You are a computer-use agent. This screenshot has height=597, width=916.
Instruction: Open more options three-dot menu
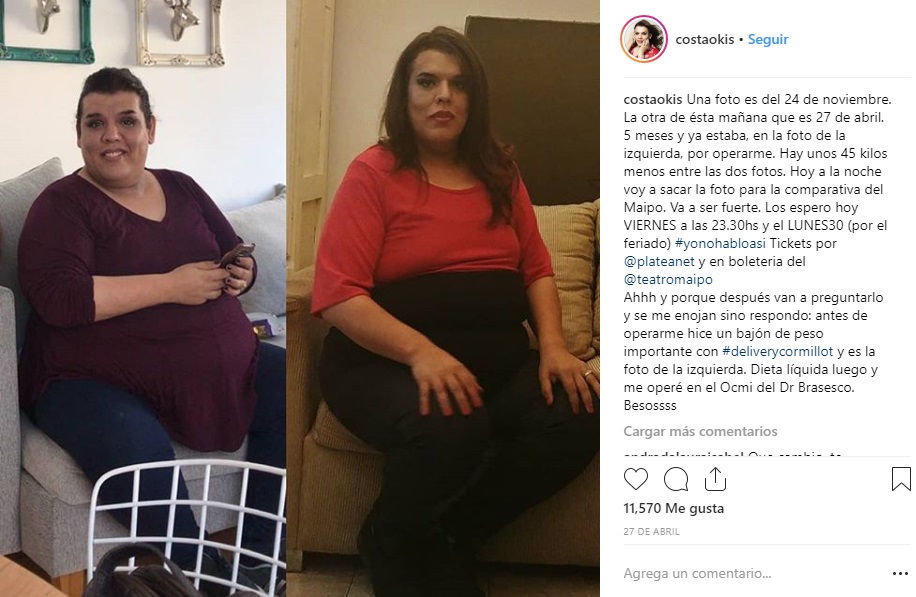tap(900, 574)
